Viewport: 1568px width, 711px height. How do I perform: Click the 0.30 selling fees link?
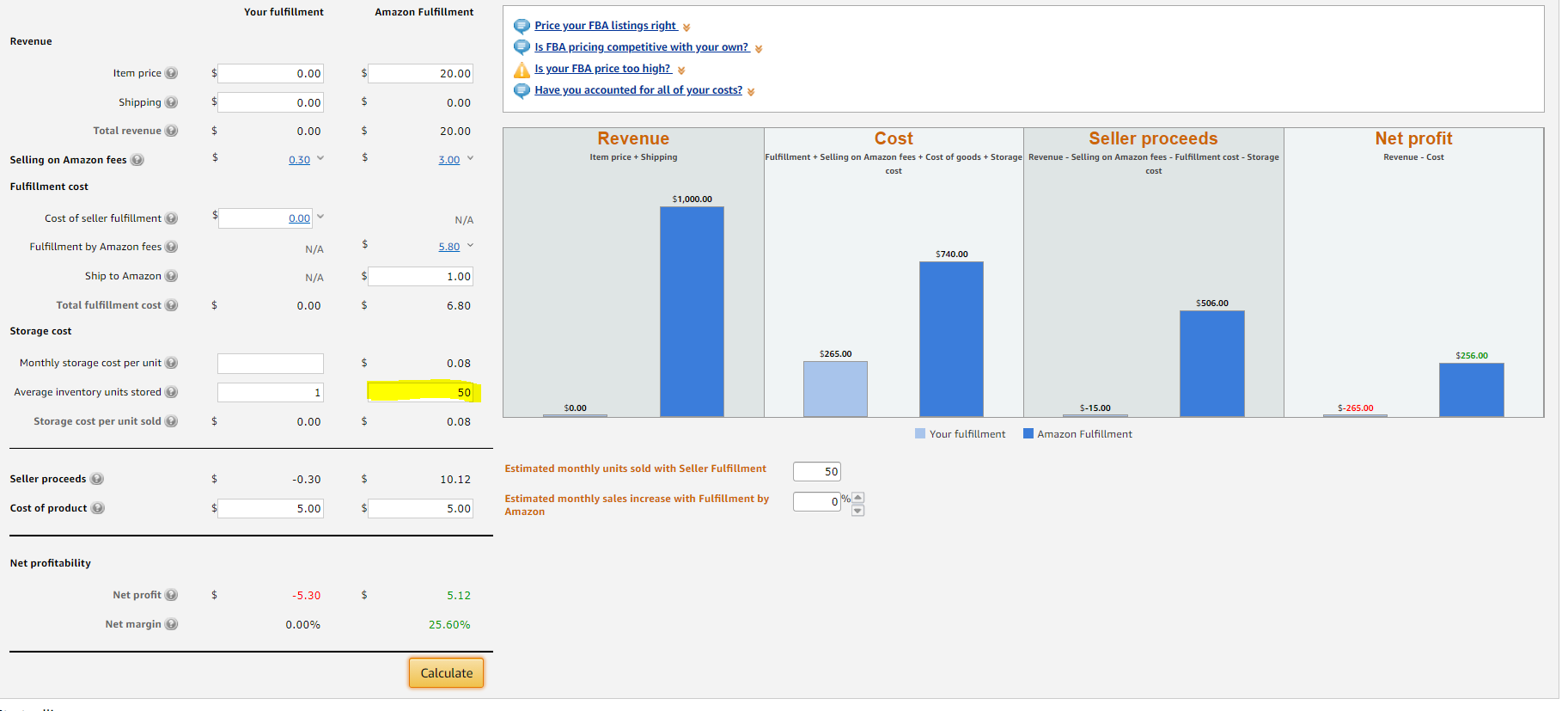coord(299,160)
